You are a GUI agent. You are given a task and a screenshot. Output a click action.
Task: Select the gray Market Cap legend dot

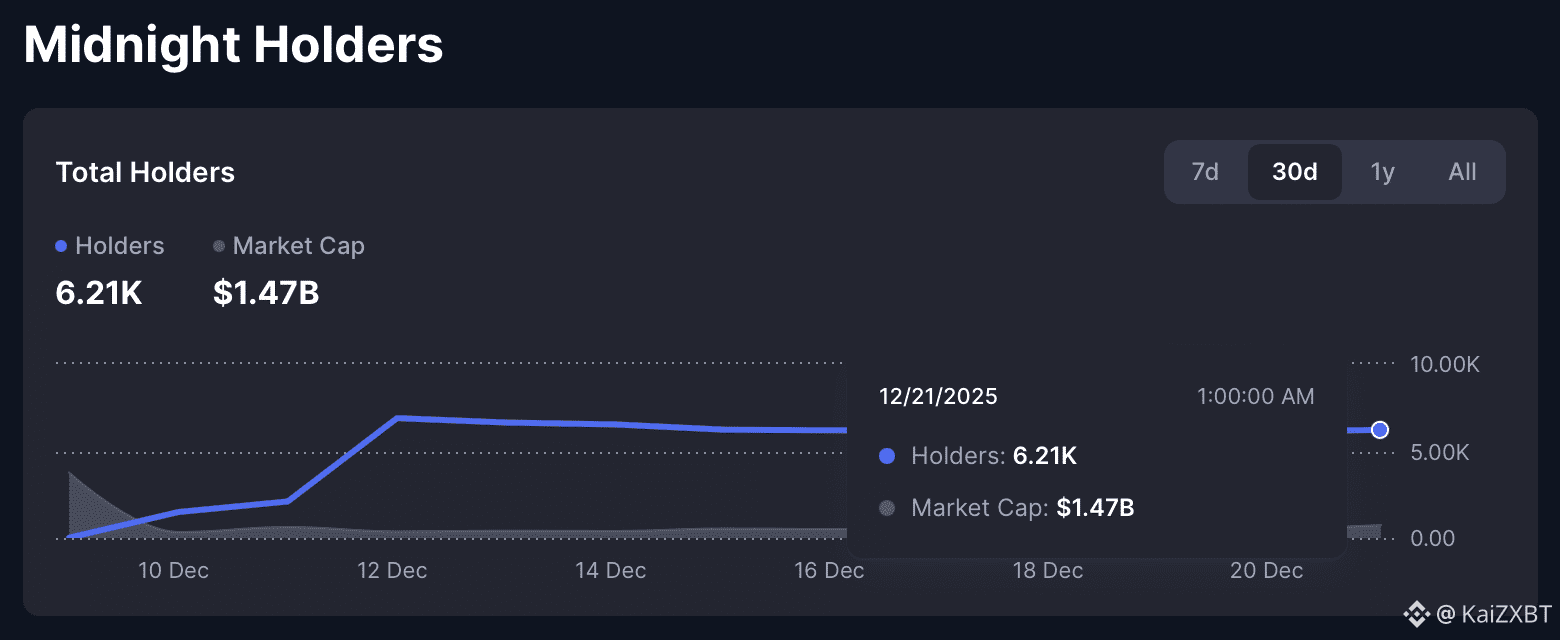218,246
